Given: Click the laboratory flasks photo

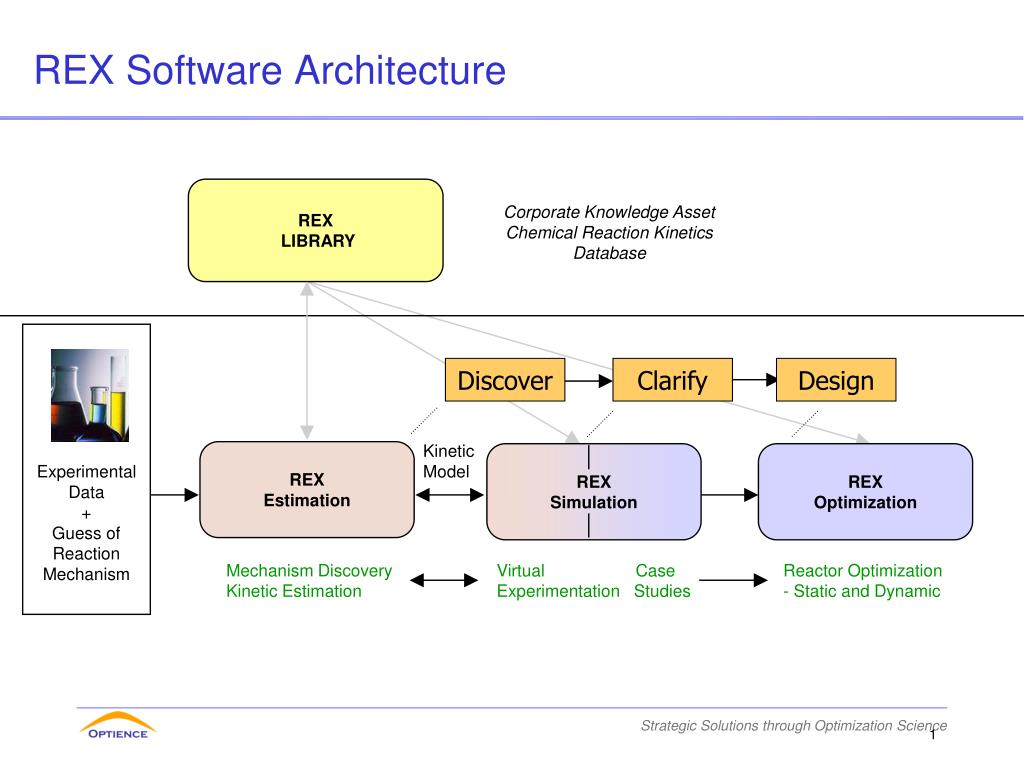Looking at the screenshot, I should tap(90, 396).
